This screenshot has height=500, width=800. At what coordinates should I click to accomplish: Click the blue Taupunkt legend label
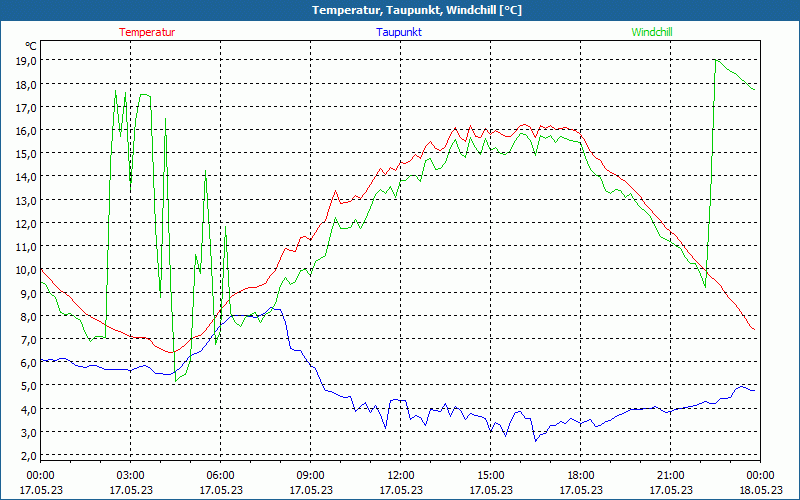[x=399, y=32]
